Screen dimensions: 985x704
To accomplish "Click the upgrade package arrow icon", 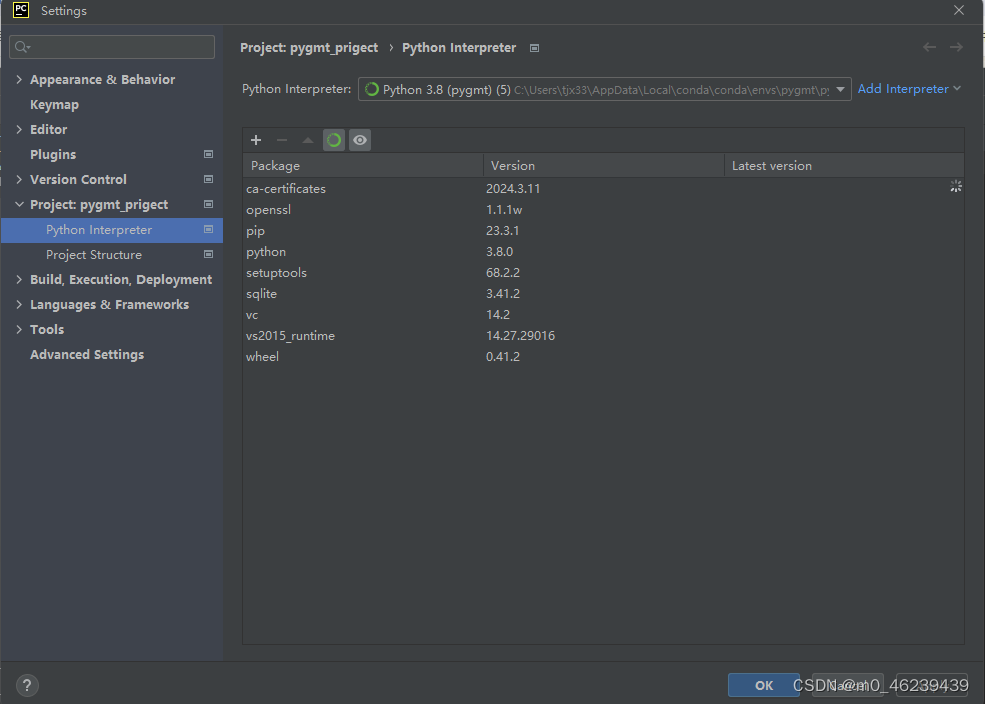I will tap(308, 140).
